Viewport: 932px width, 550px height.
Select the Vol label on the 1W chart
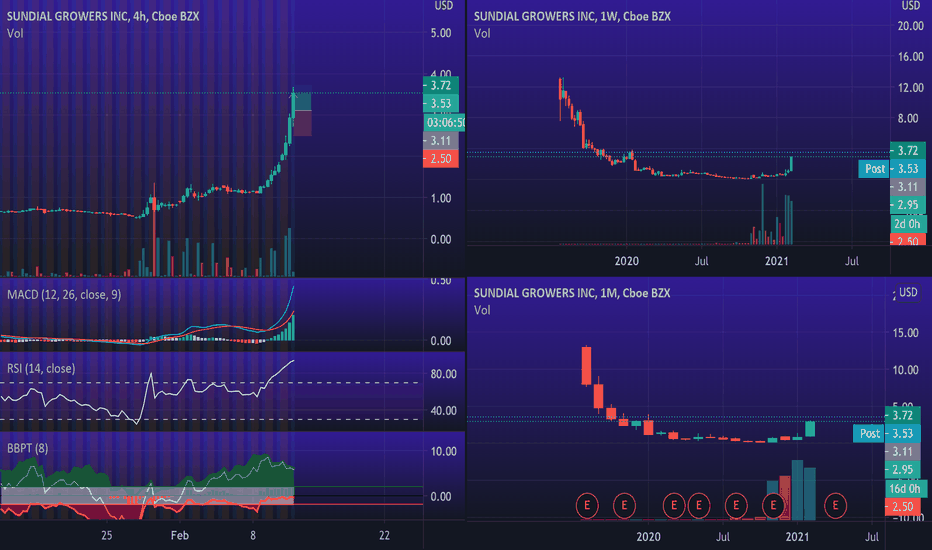pos(482,33)
